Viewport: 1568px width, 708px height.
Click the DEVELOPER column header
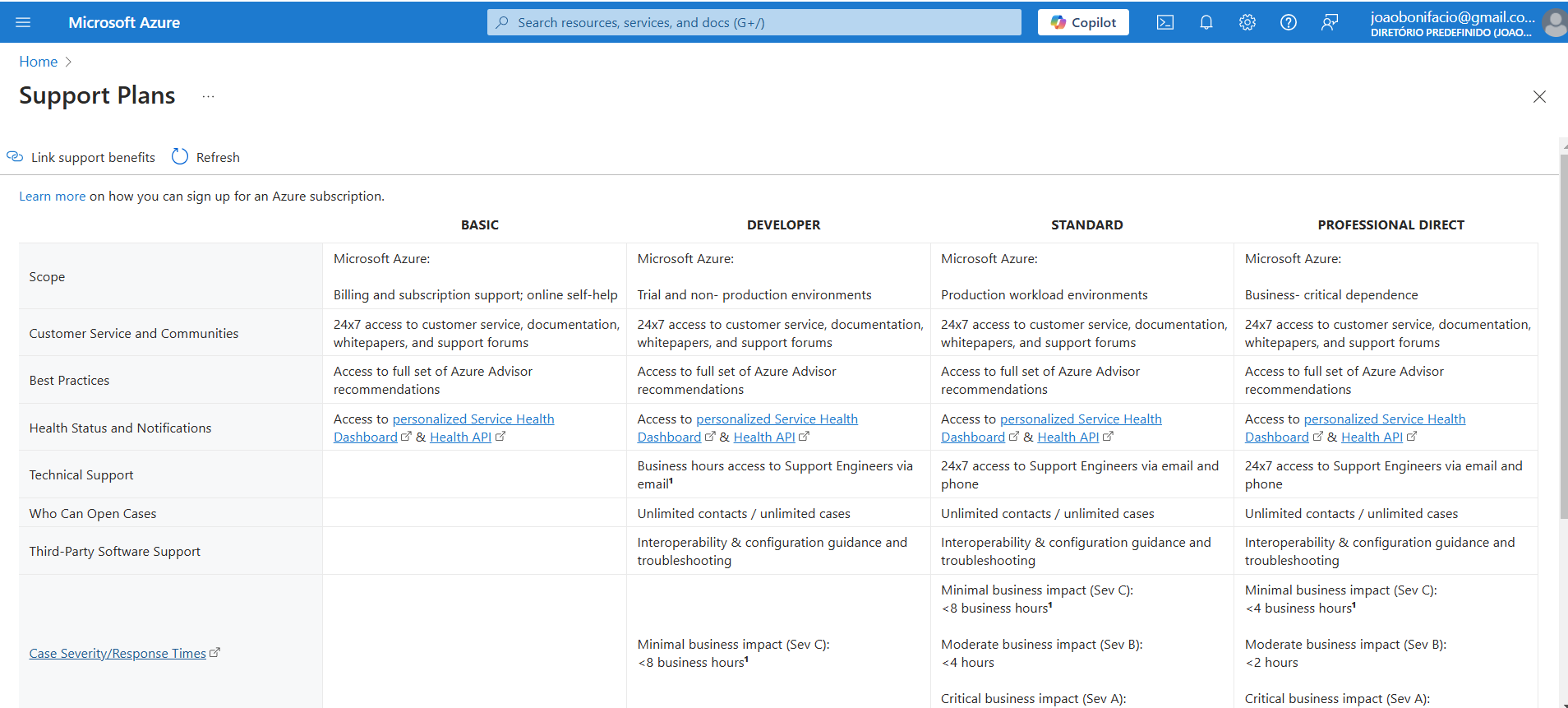tap(783, 224)
